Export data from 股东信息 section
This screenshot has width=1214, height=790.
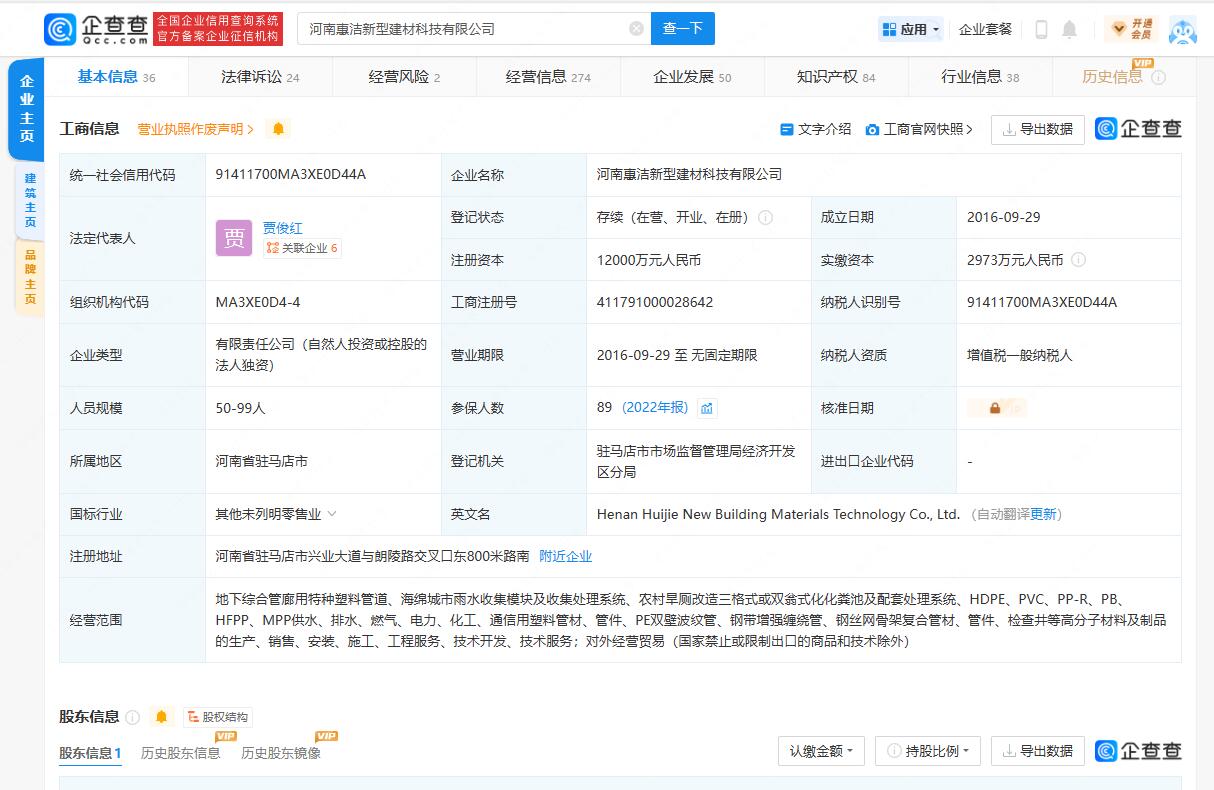(x=1038, y=751)
